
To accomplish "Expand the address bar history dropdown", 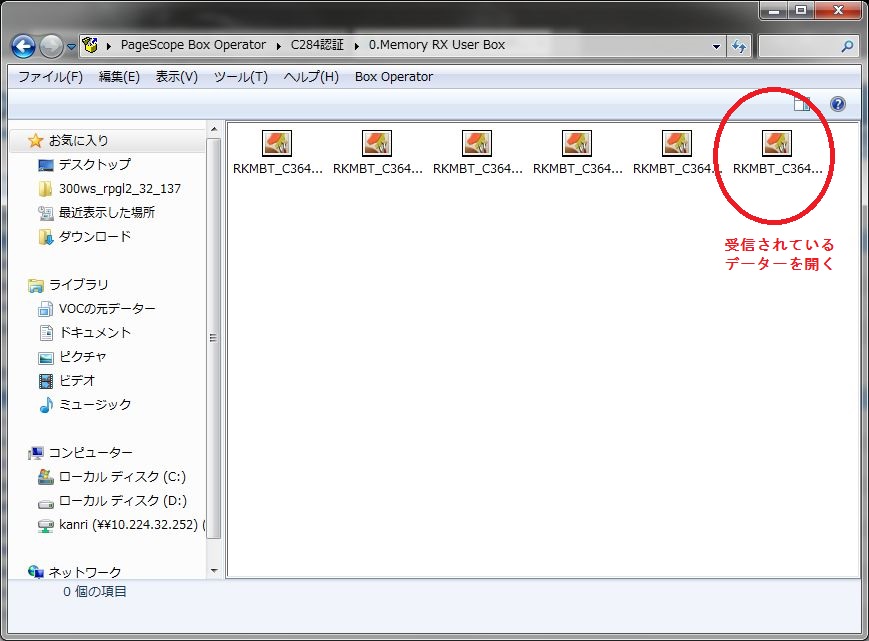I will pos(716,46).
